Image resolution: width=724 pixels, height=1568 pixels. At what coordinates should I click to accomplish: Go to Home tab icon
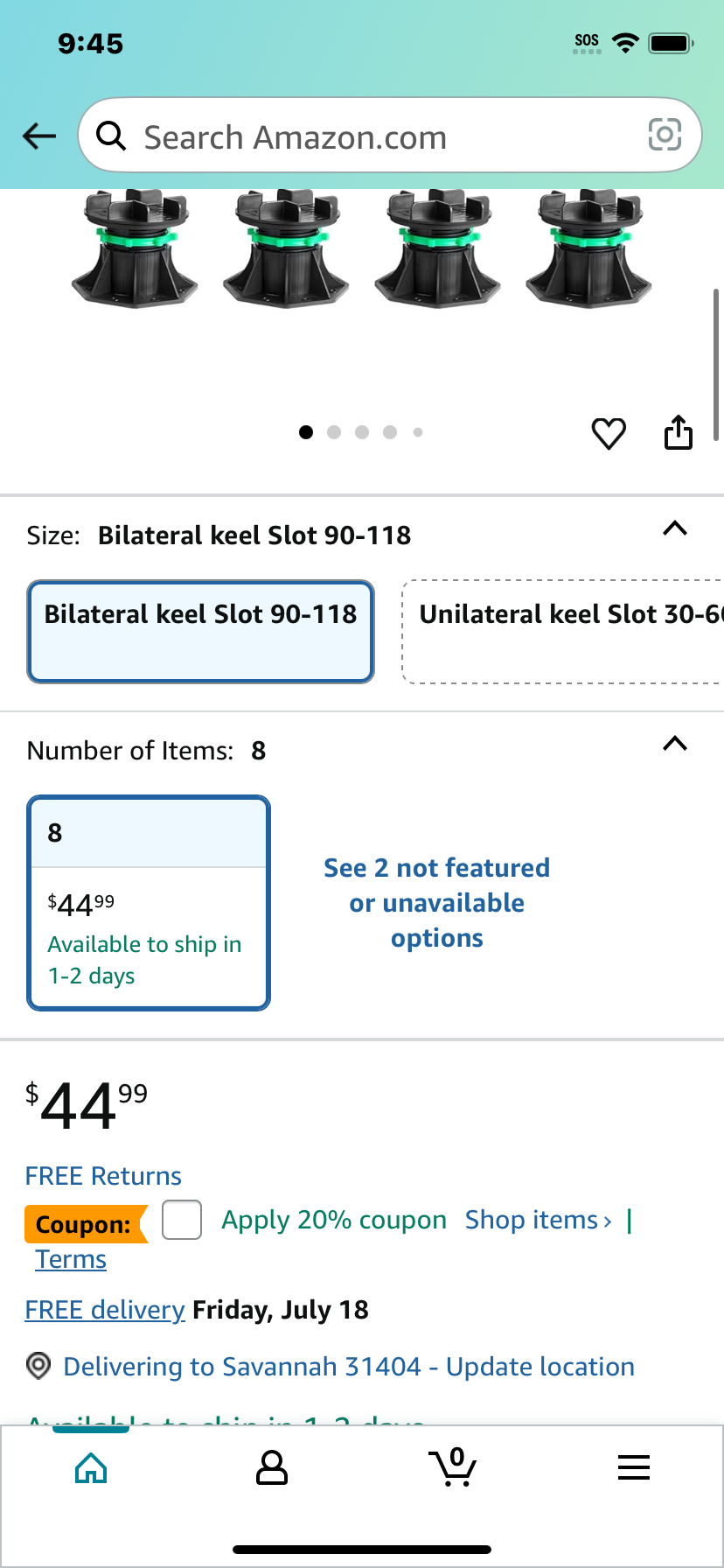tap(91, 1468)
